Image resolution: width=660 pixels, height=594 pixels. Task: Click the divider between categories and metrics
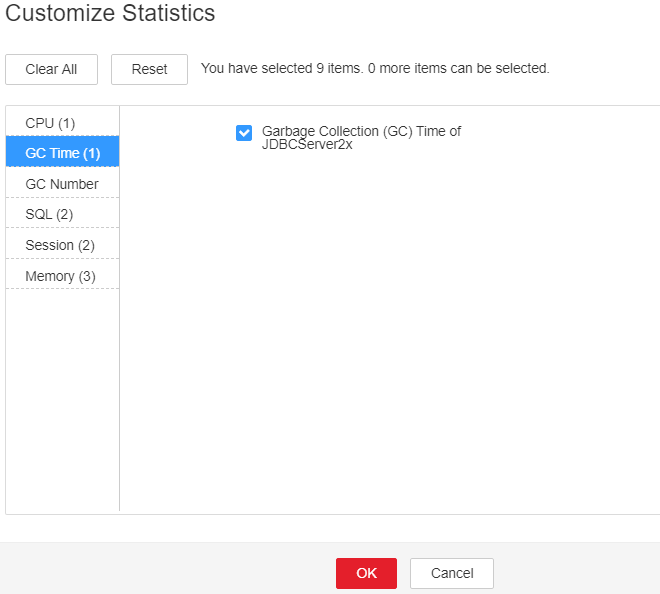[x=120, y=309]
